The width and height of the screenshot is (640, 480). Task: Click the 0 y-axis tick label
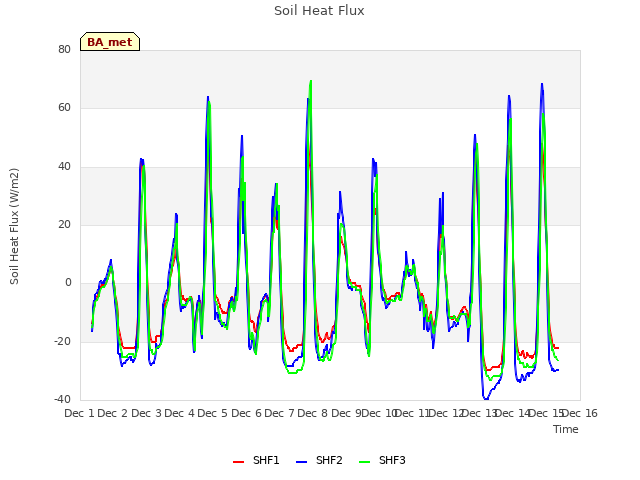(68, 282)
